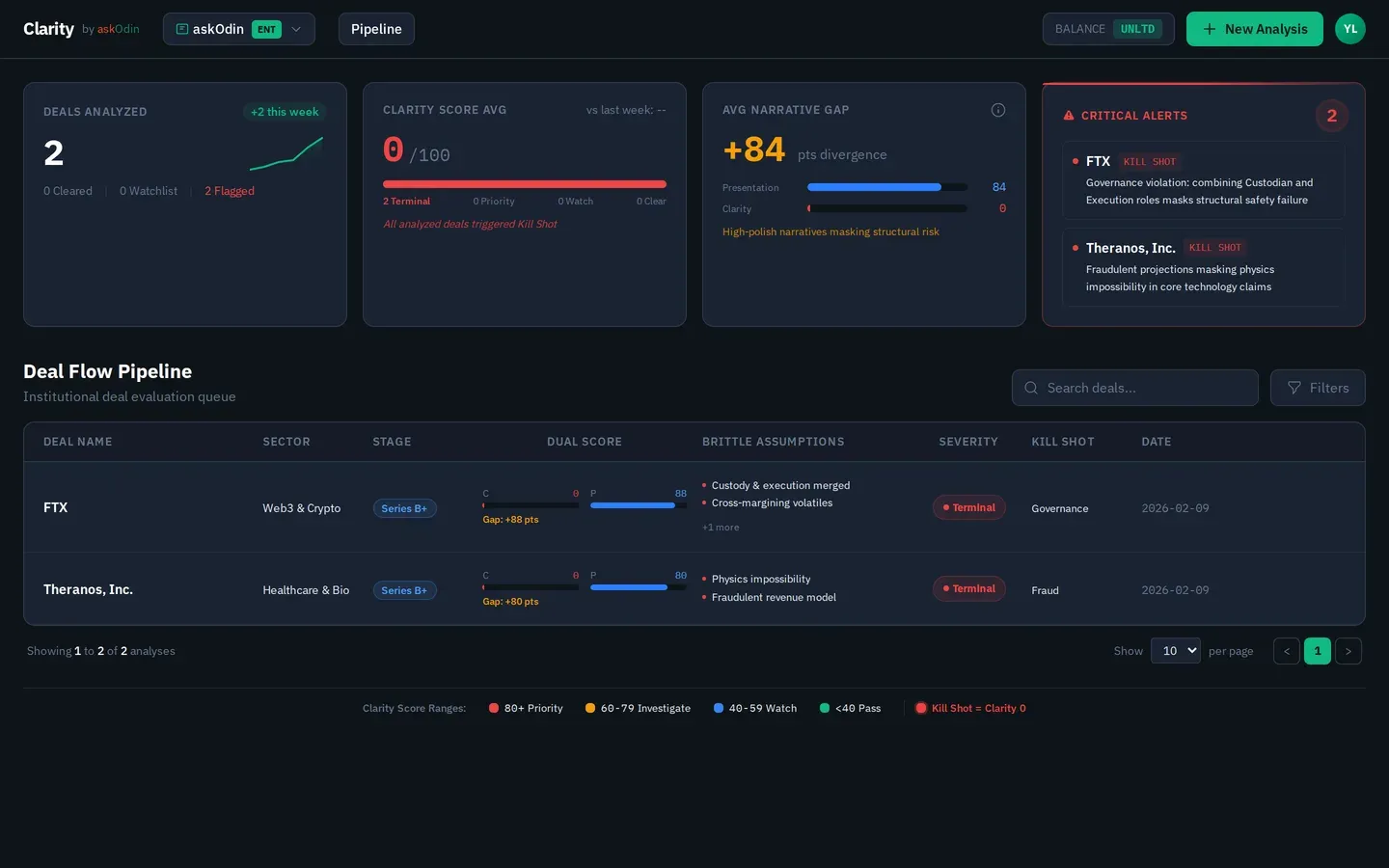Click the Clarity app logo
Screen dimensions: 1389x868
point(48,28)
